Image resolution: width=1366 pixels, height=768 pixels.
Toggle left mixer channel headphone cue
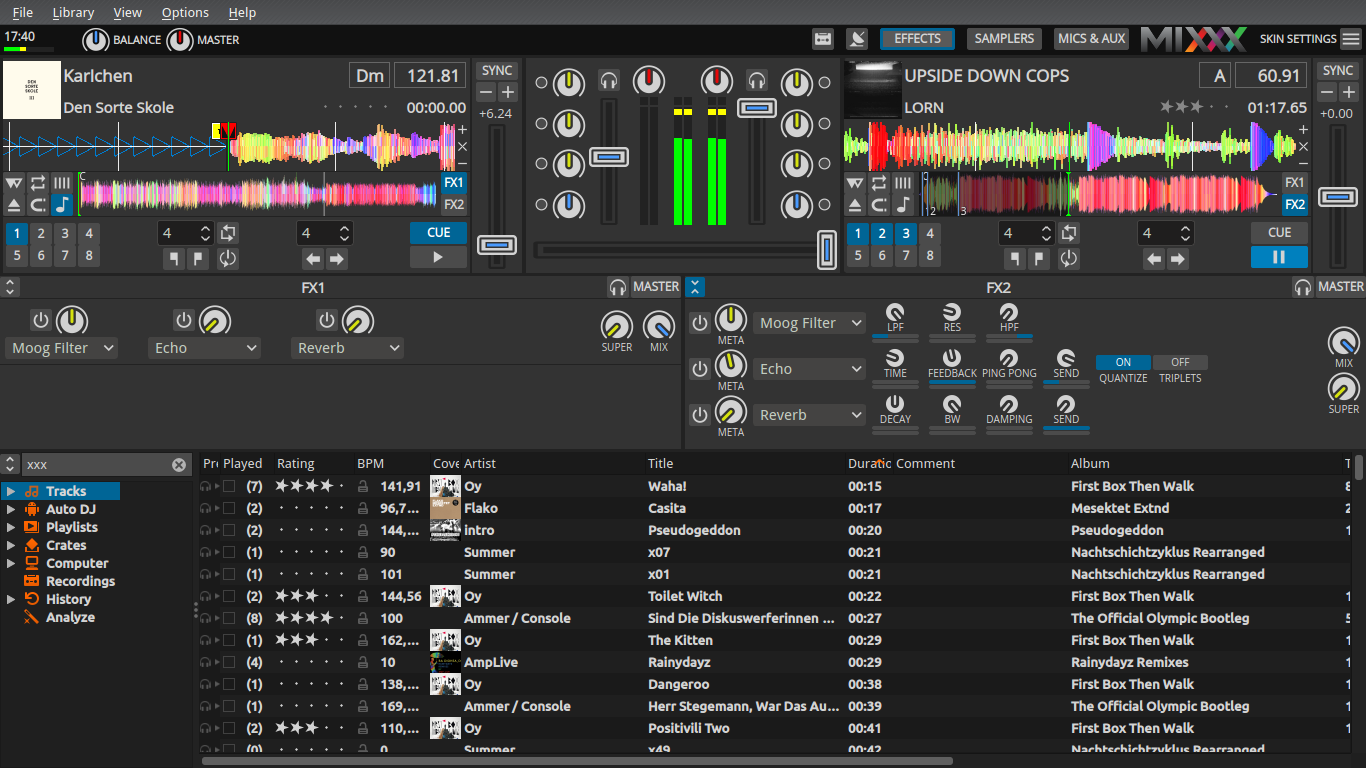pyautogui.click(x=609, y=80)
